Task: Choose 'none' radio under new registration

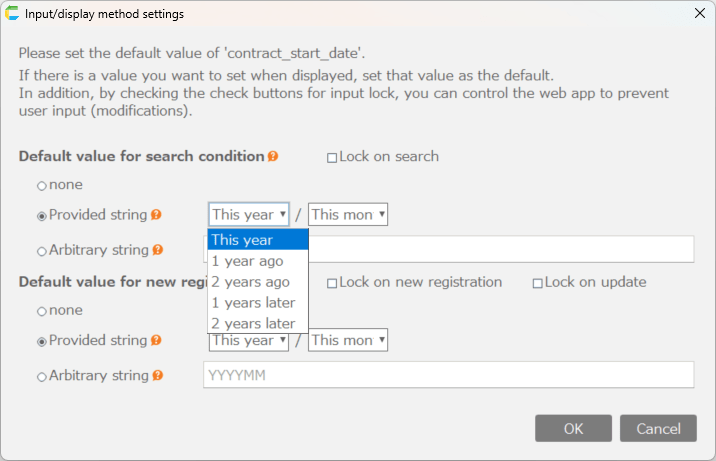Action: 42,311
